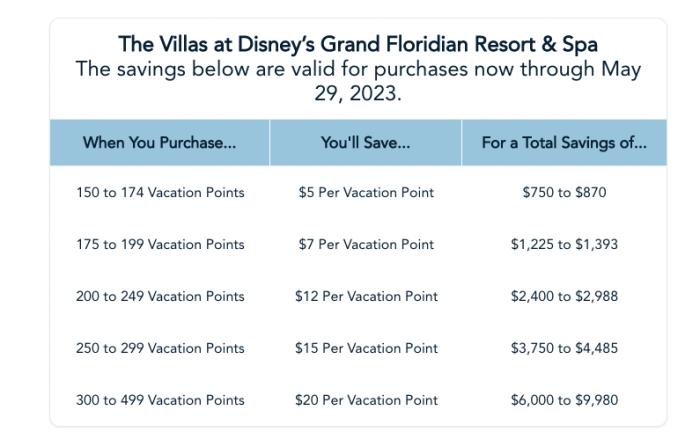The width and height of the screenshot is (700, 447).
Task: Click the Villas at Disney's Grand Floridian title
Action: point(358,44)
